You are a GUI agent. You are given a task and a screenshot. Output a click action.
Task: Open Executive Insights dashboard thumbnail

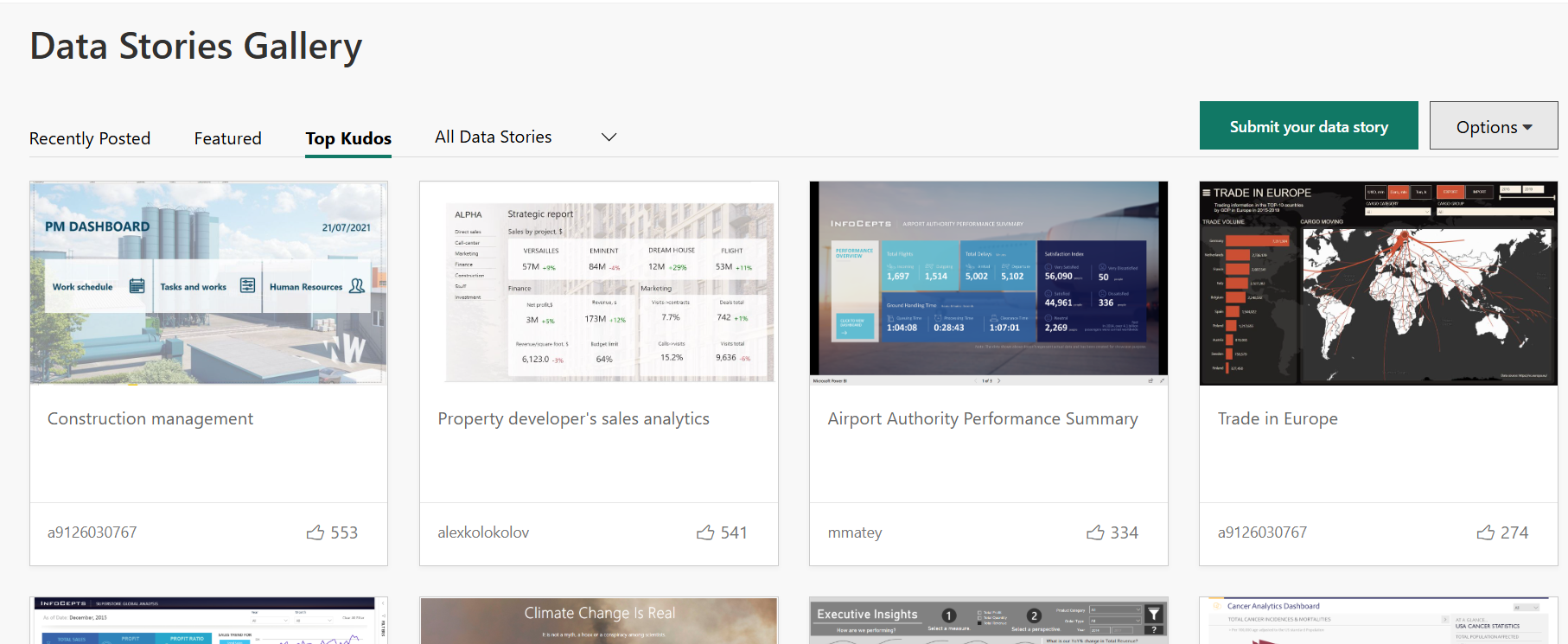coord(989,621)
